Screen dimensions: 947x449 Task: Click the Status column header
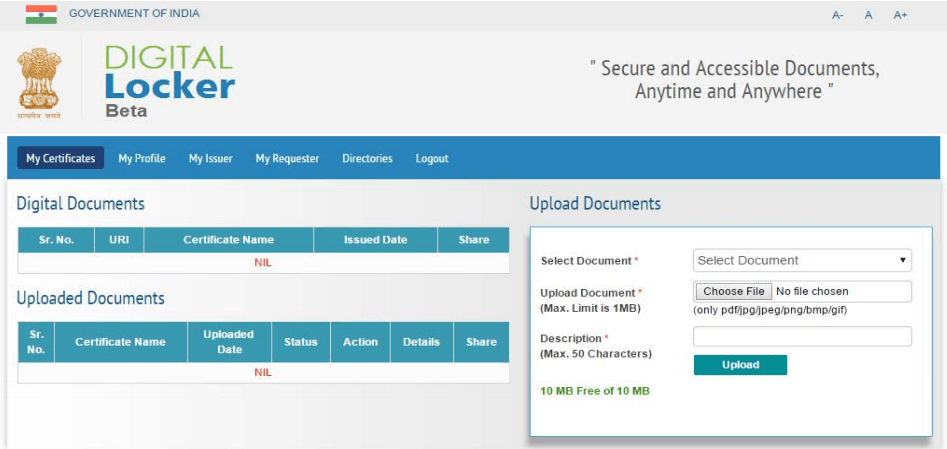[x=301, y=342]
